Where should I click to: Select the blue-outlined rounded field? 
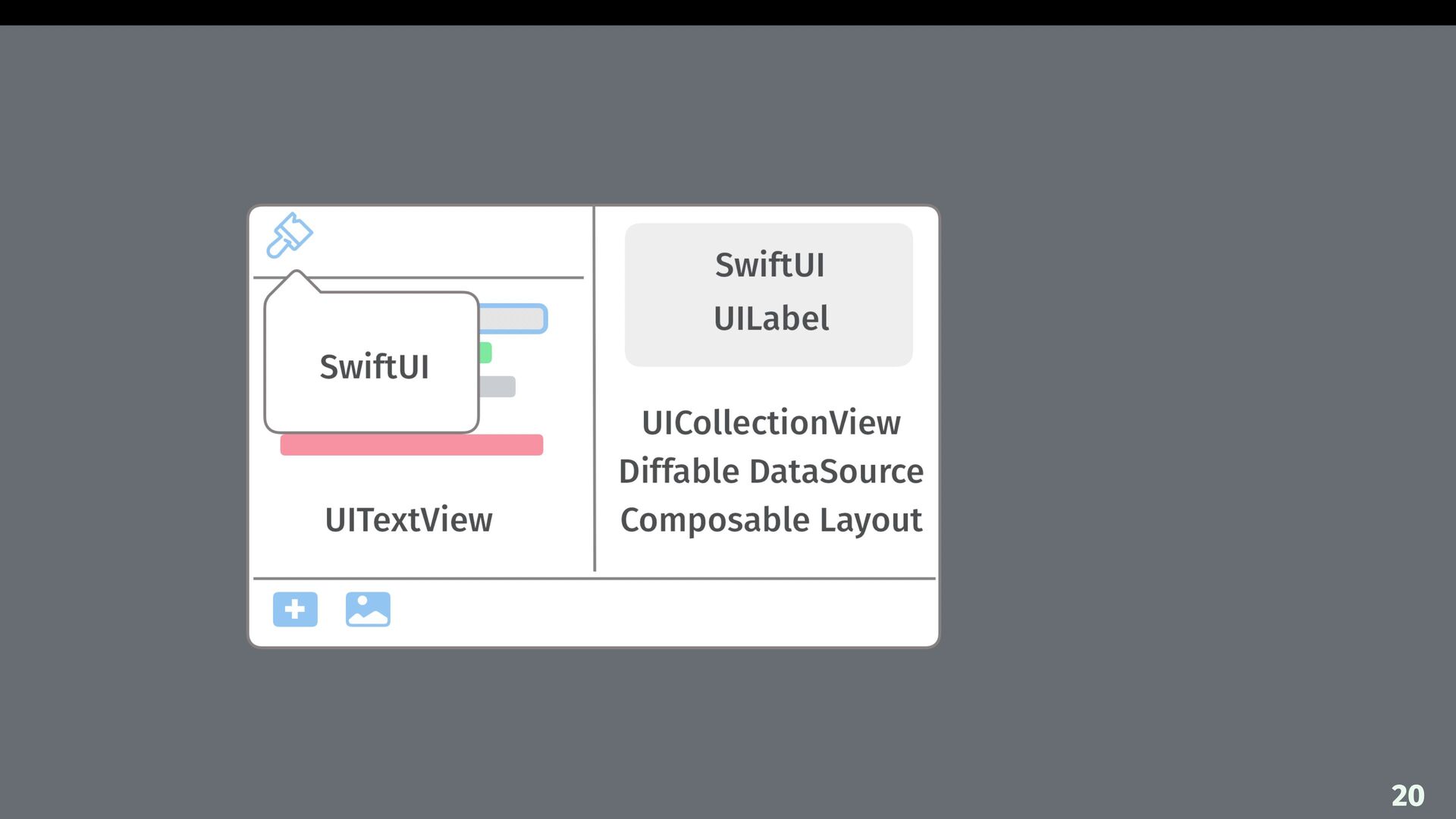513,318
